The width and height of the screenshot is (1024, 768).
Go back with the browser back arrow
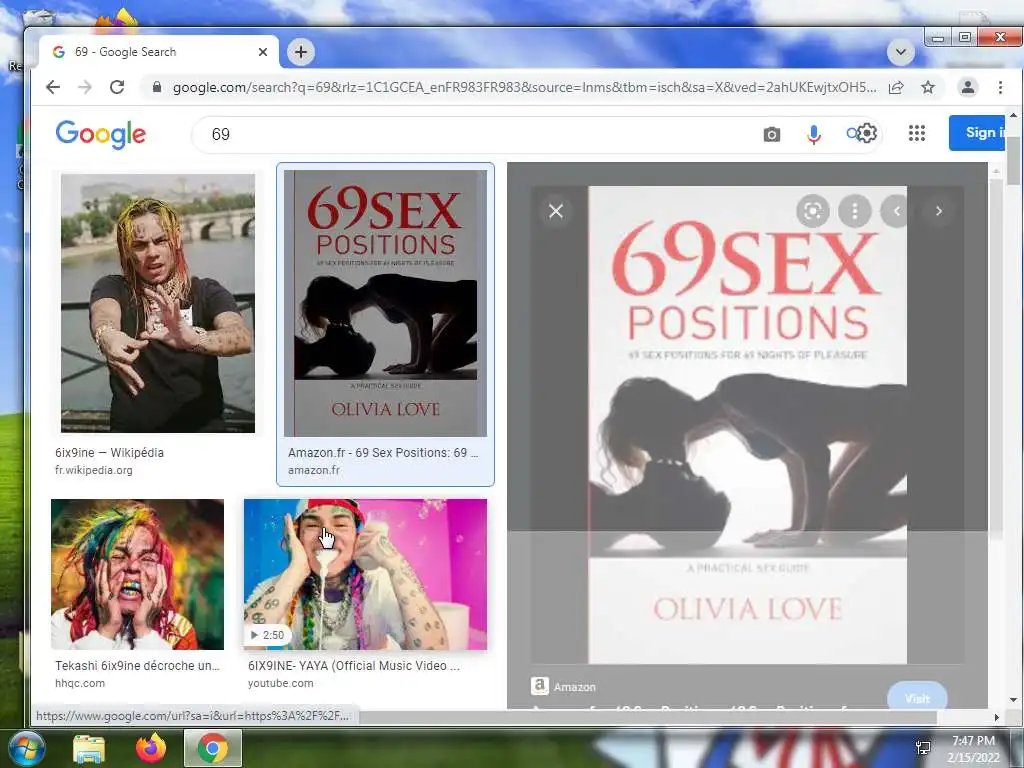(53, 87)
